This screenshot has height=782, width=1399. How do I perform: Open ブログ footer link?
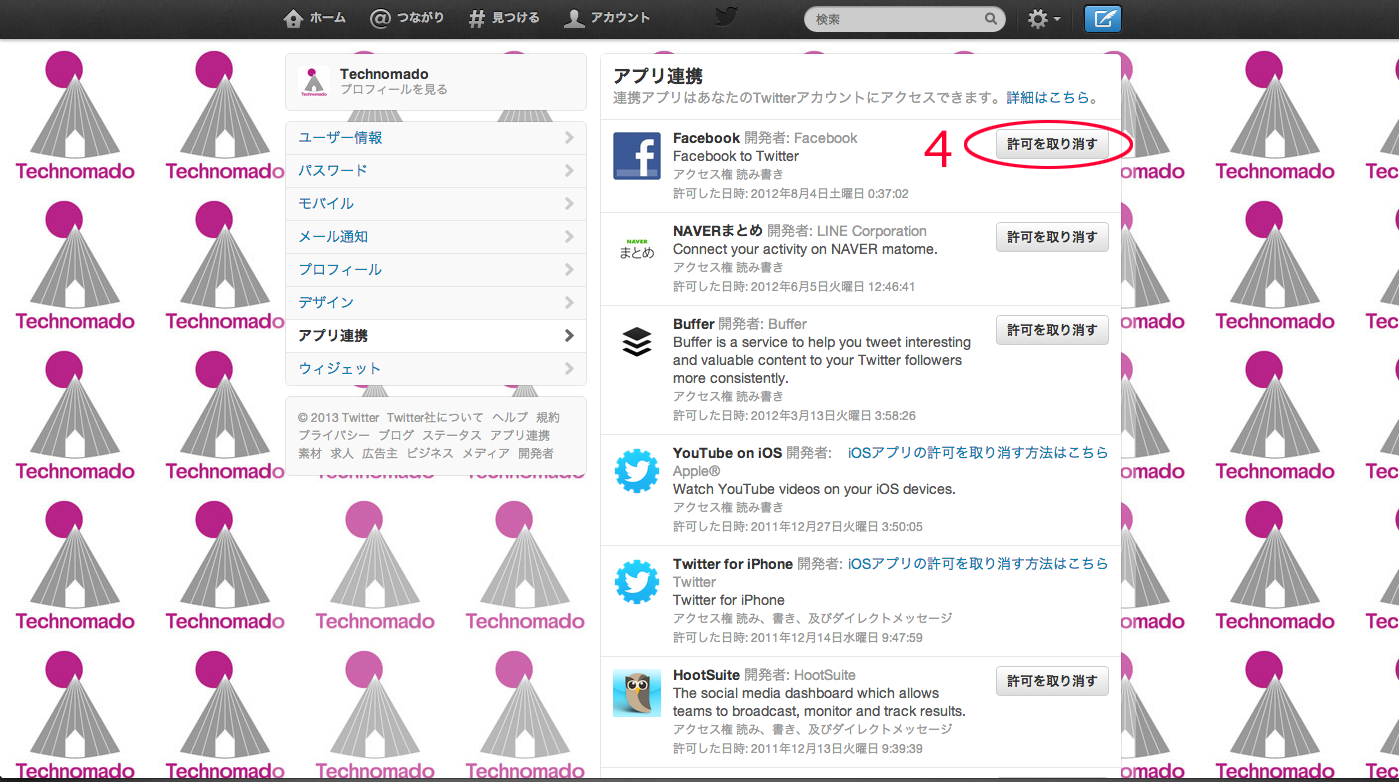point(396,436)
